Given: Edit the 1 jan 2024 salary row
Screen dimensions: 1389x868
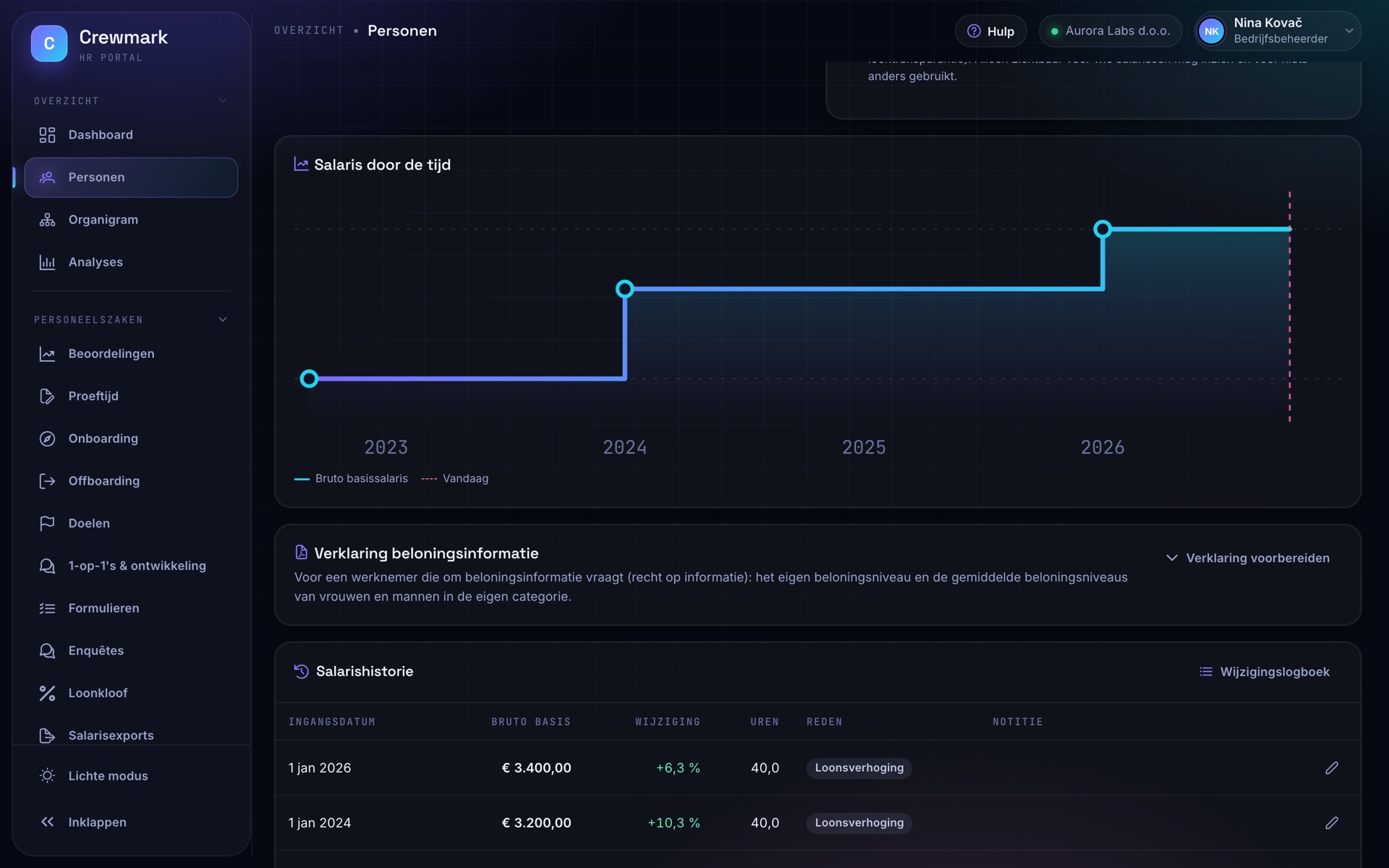Looking at the screenshot, I should [1331, 822].
